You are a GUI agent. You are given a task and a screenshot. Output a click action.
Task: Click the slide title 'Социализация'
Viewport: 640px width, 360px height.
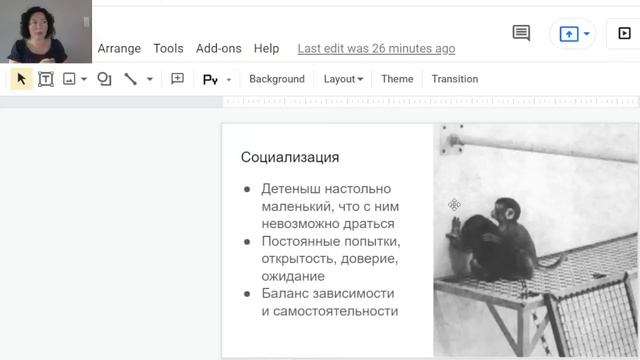[x=290, y=157]
